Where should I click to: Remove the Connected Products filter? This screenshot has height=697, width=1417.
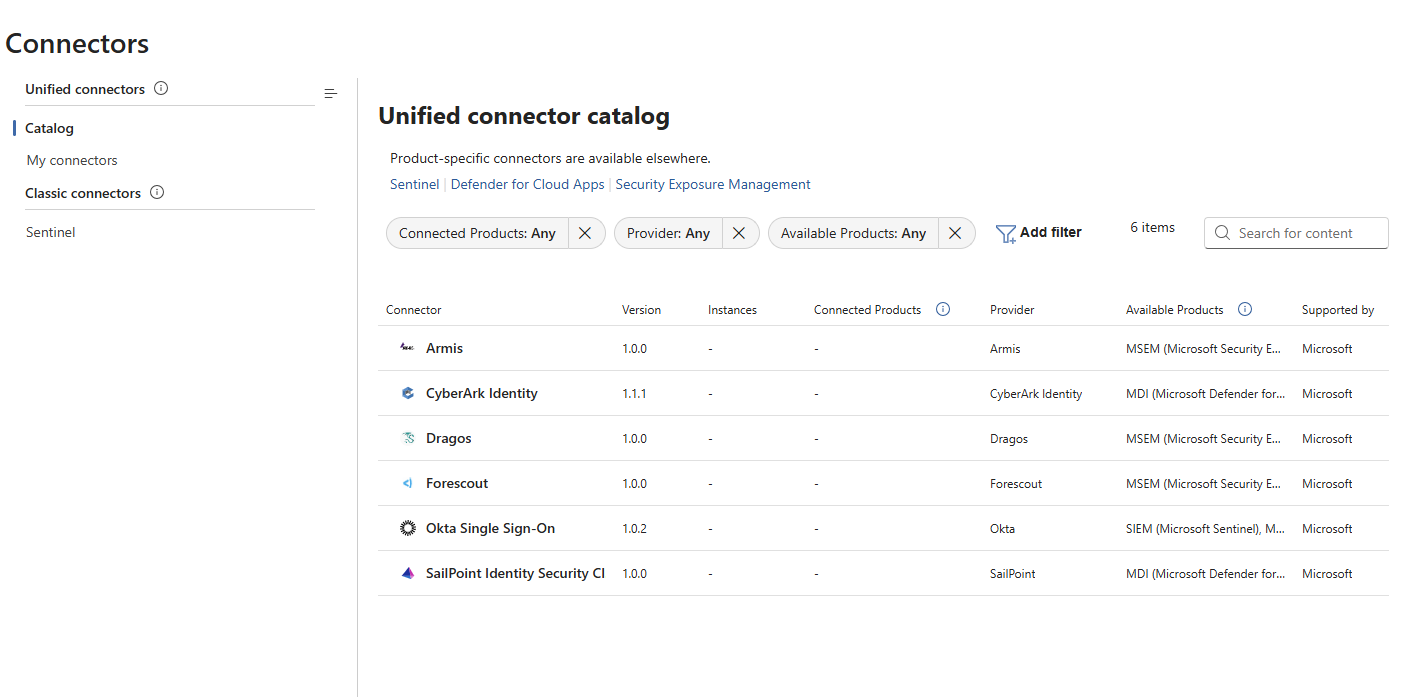585,233
